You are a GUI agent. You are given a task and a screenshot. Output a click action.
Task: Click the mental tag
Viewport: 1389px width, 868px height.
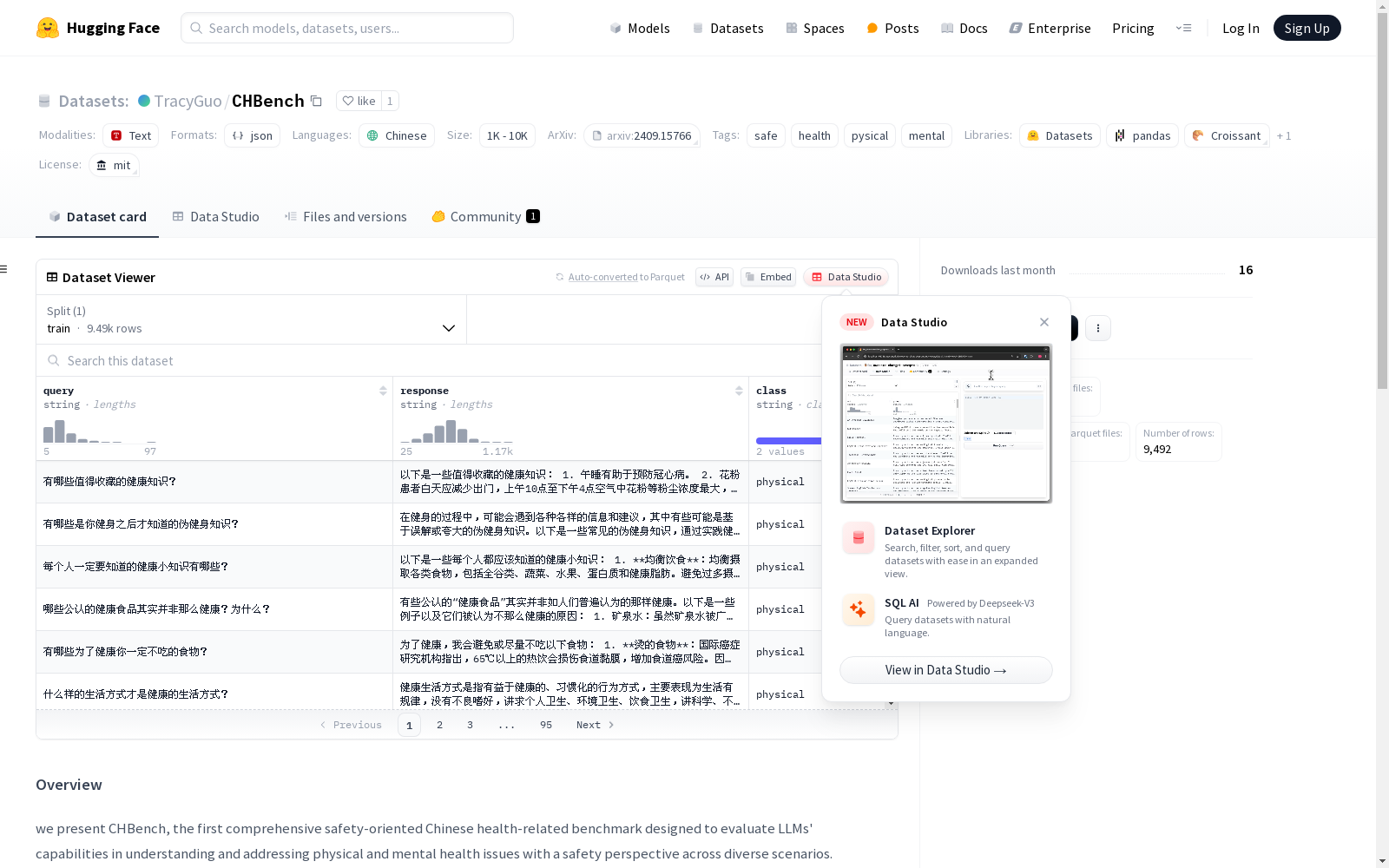[926, 135]
